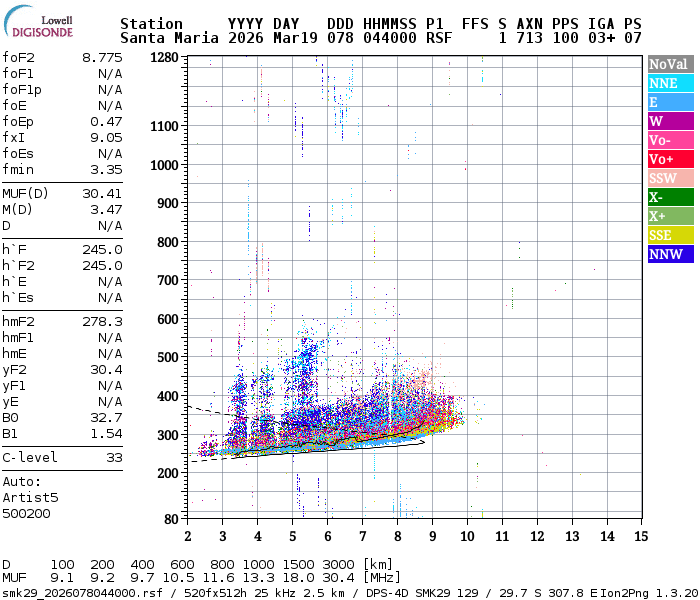This screenshot has width=700, height=600.
Task: Click the yF2 value 30.4
Action: 106,370
